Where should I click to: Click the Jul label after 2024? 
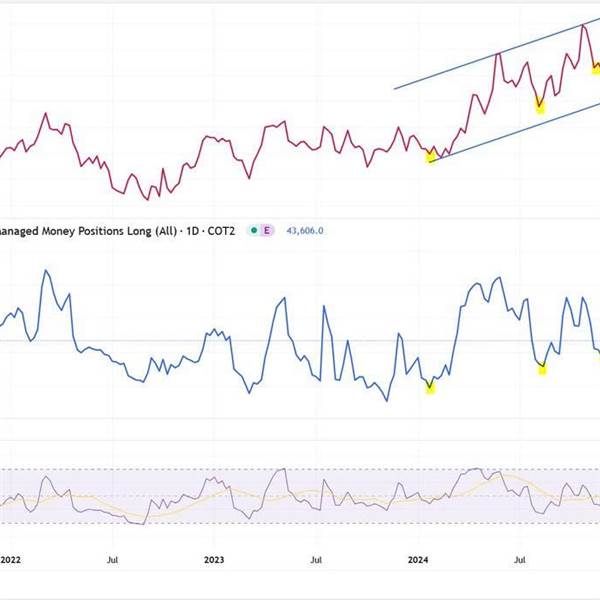click(x=520, y=560)
